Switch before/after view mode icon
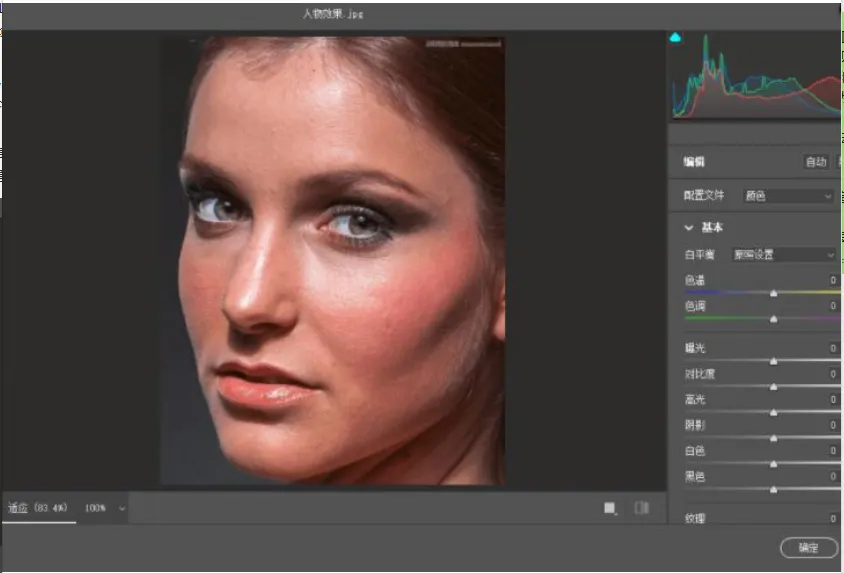The width and height of the screenshot is (844, 573). [609, 508]
